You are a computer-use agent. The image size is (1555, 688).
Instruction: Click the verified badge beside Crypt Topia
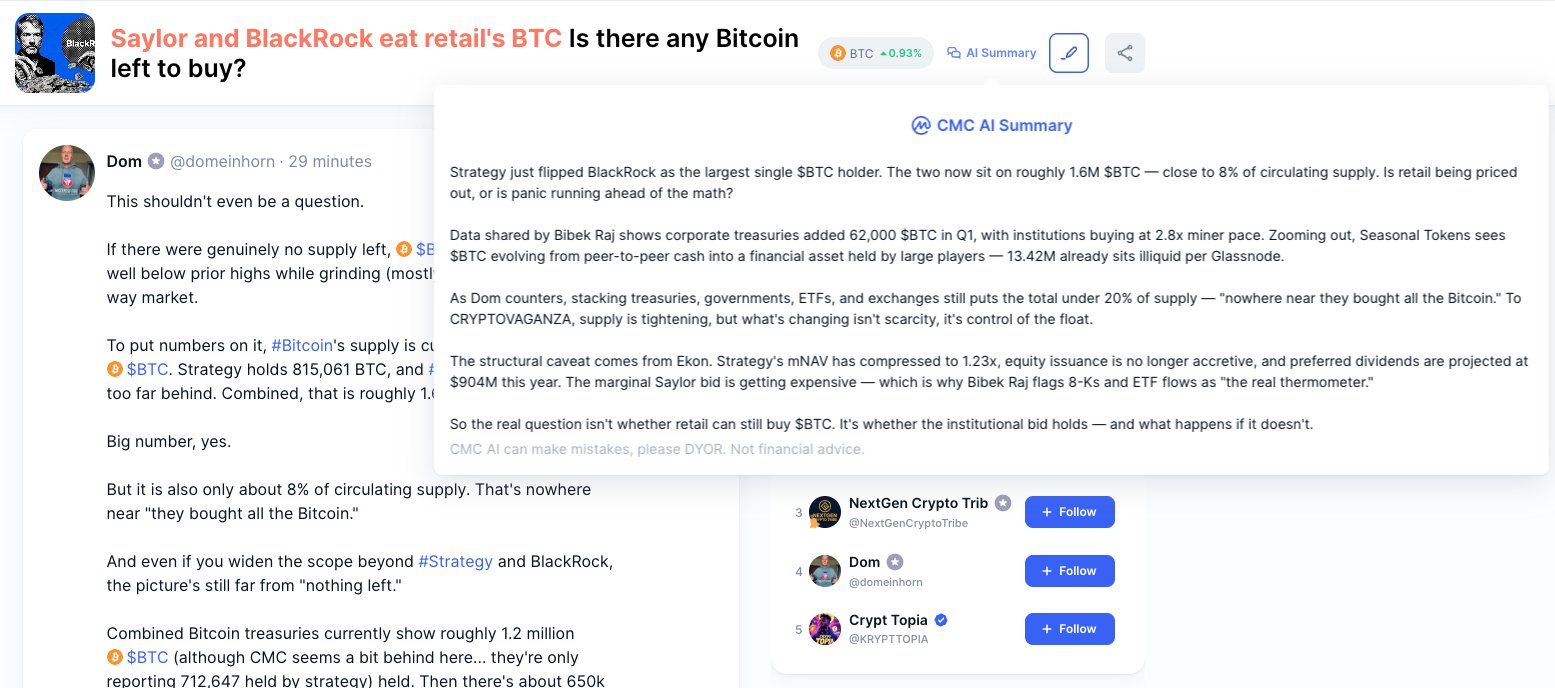coord(941,620)
